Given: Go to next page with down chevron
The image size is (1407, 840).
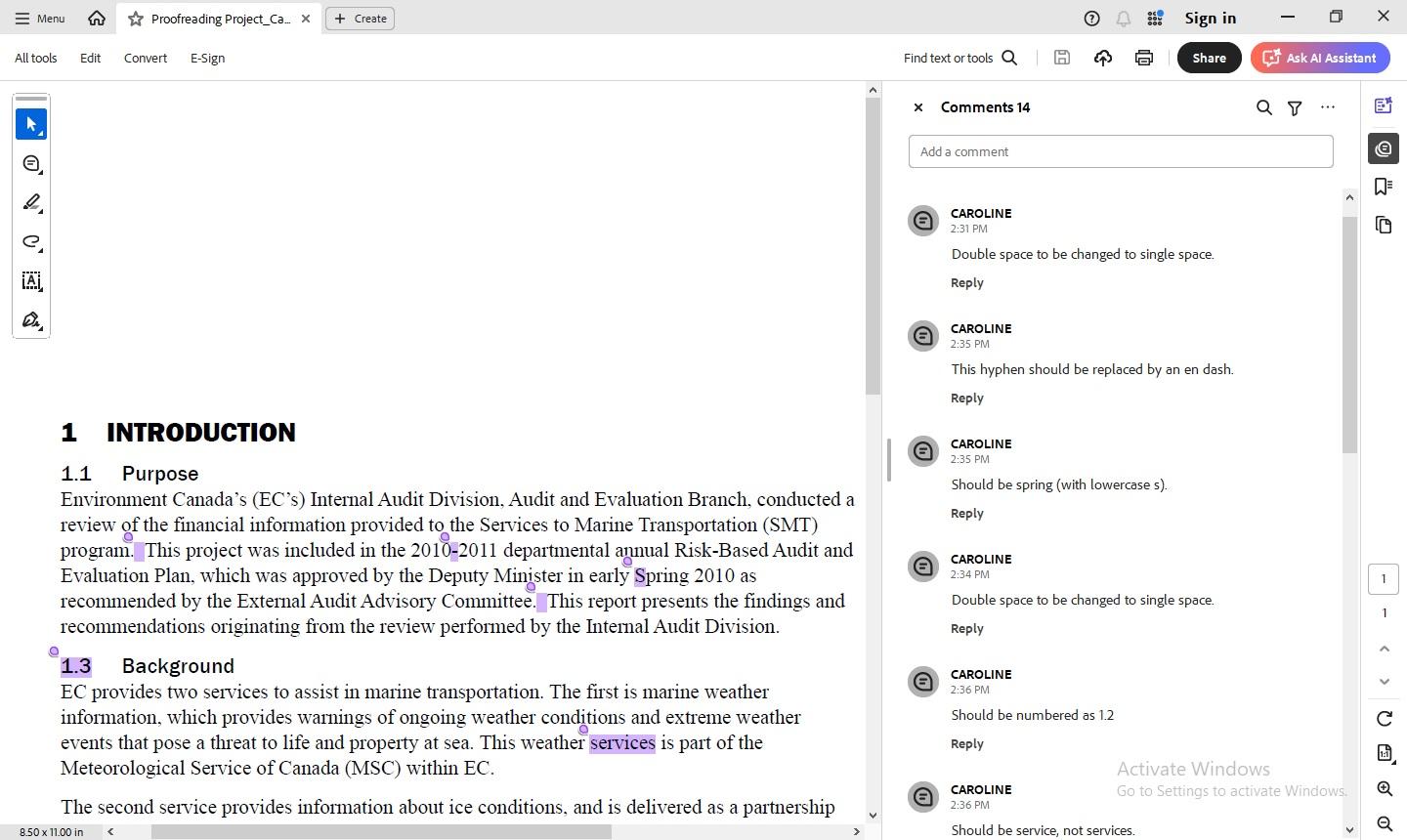Looking at the screenshot, I should [1385, 681].
